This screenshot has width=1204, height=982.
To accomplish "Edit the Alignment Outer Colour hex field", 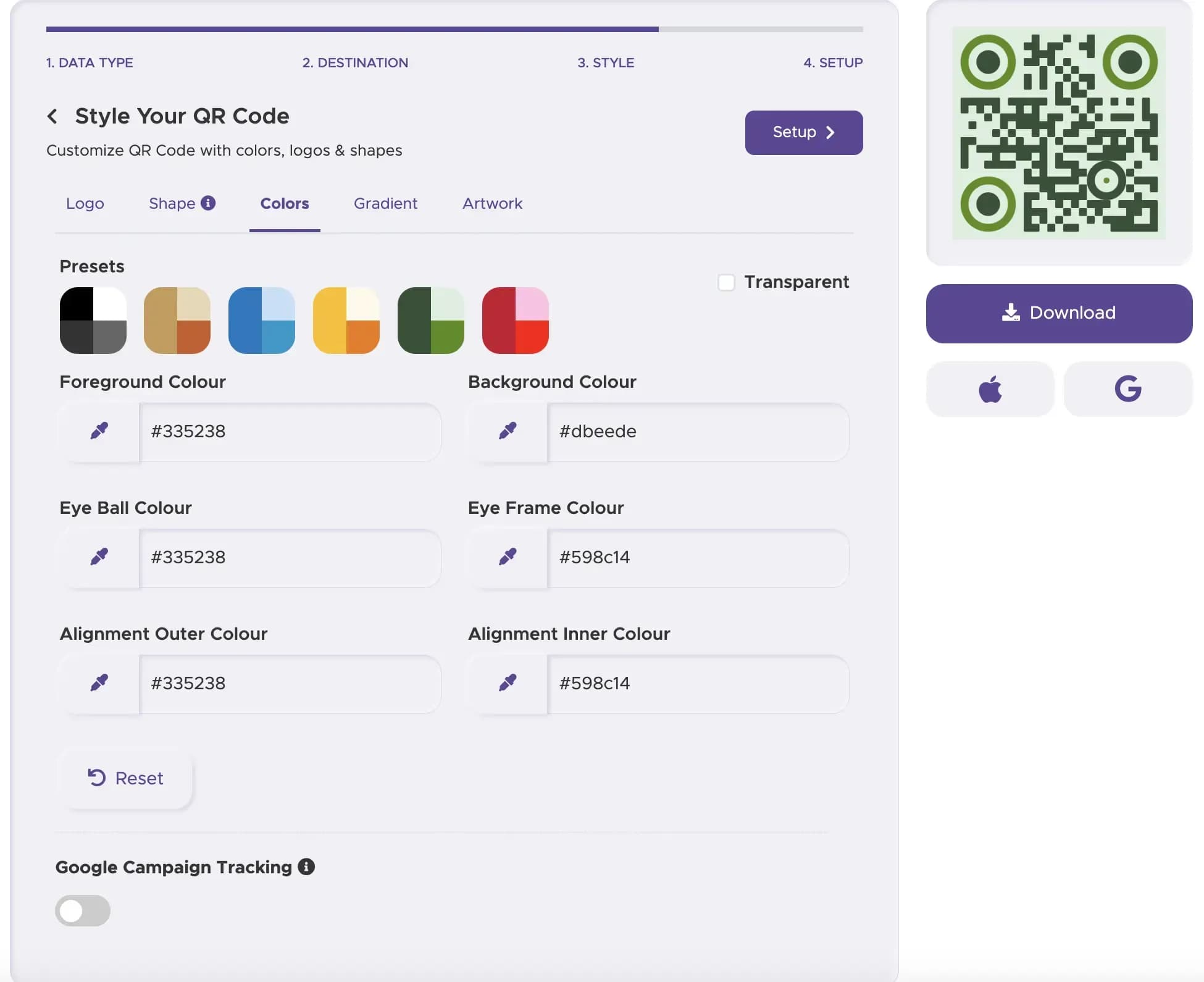I will 290,683.
